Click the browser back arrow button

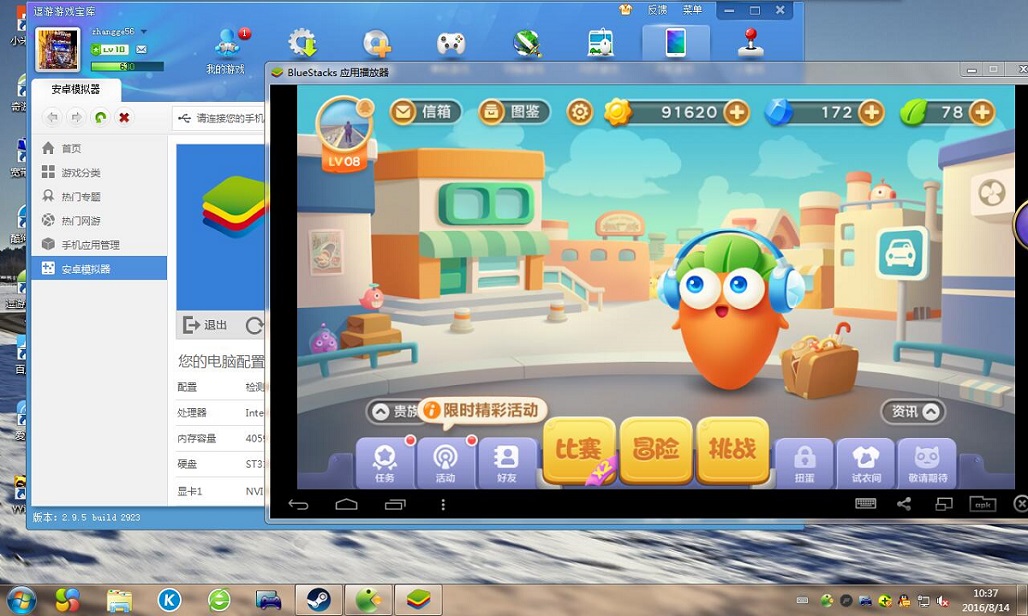[52, 117]
